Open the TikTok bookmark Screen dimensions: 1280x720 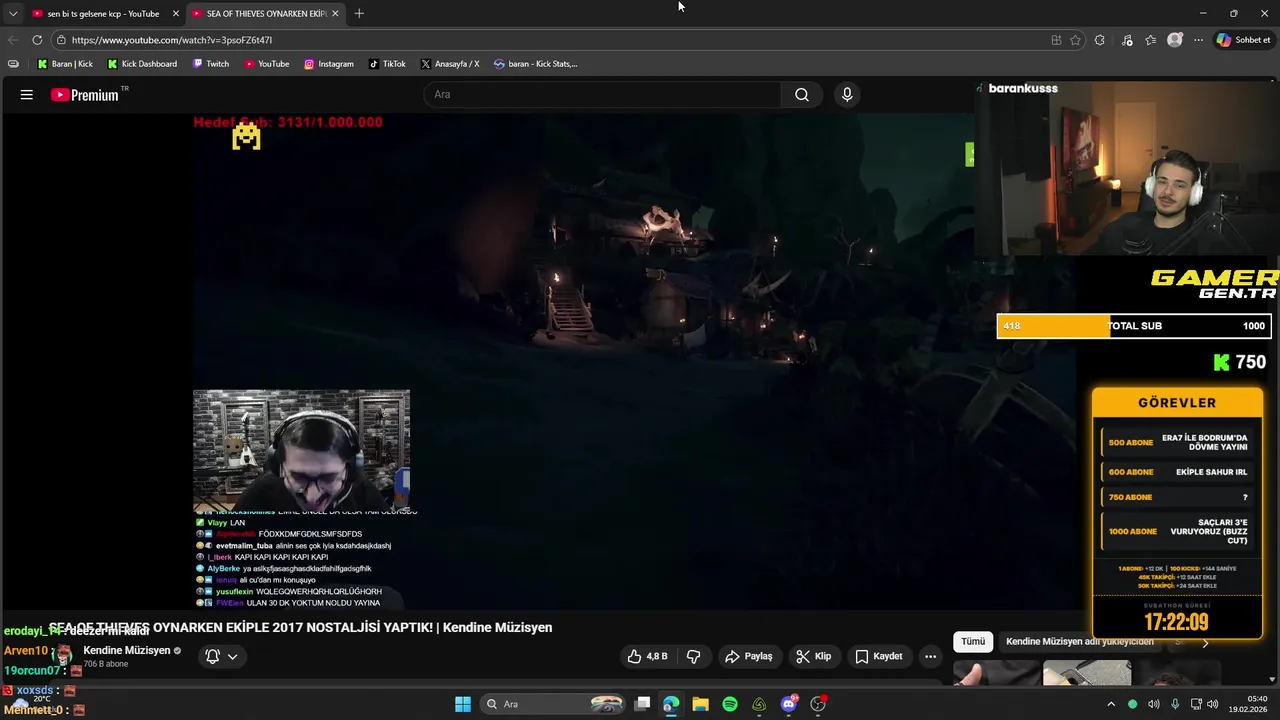coord(387,64)
